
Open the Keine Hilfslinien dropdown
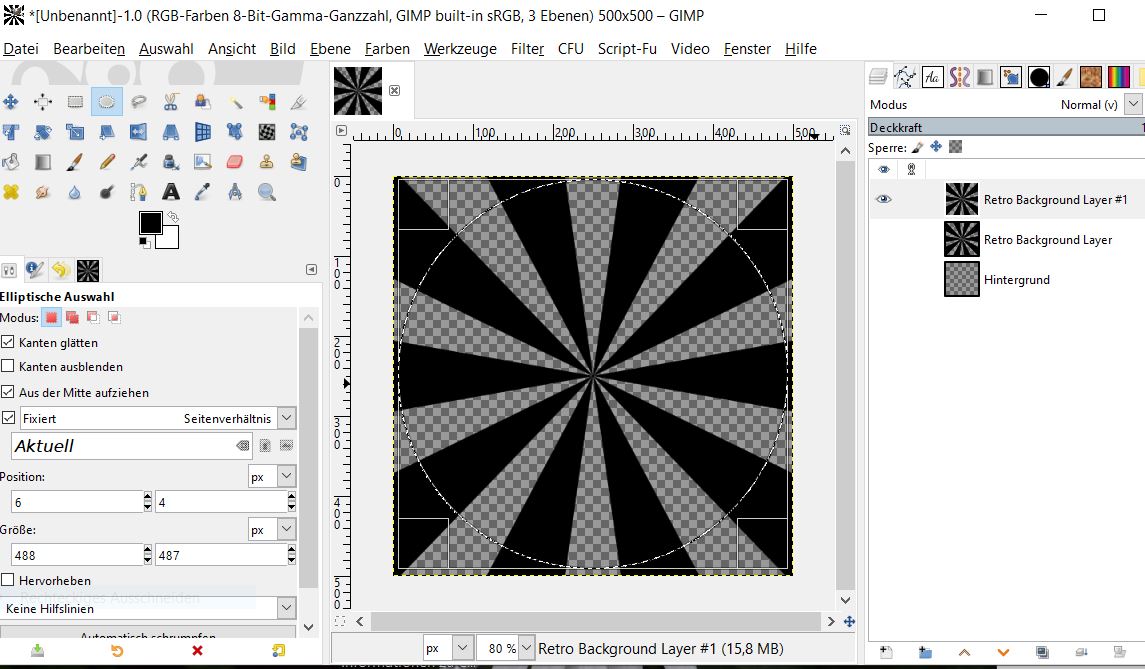[286, 608]
